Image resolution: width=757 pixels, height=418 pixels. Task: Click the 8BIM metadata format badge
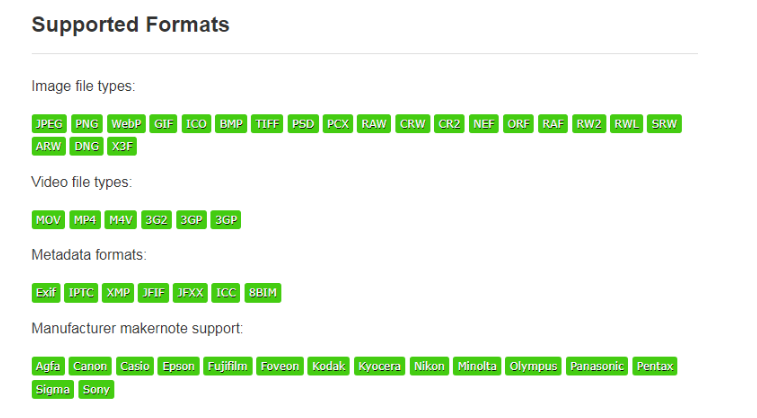(x=262, y=293)
